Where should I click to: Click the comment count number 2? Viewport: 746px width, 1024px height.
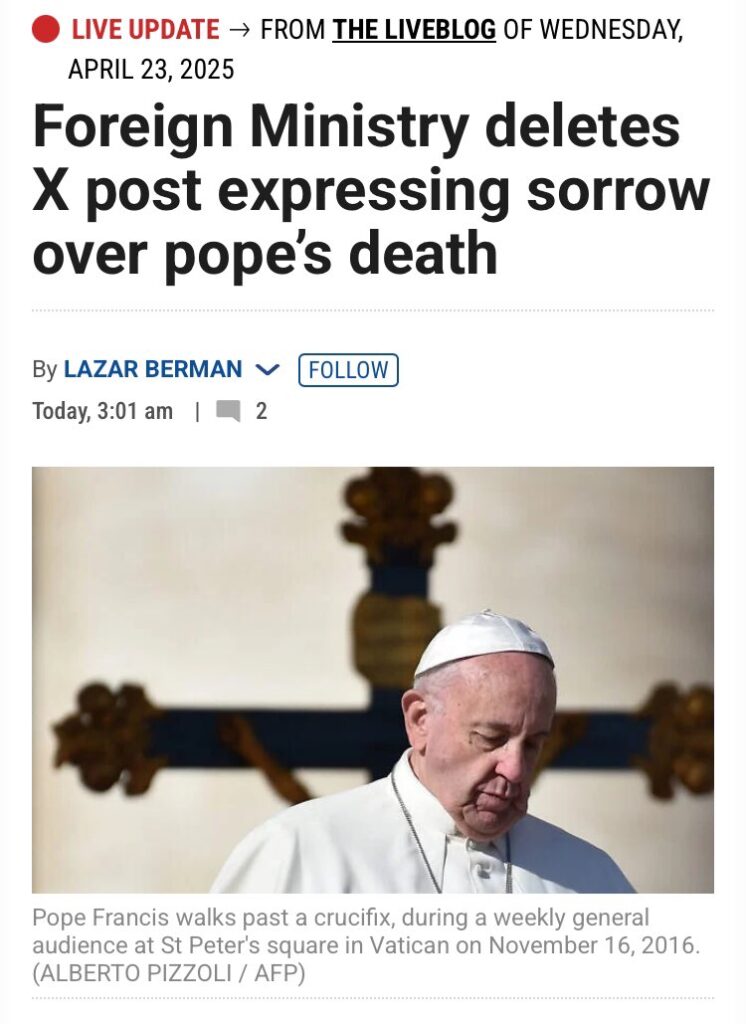261,411
